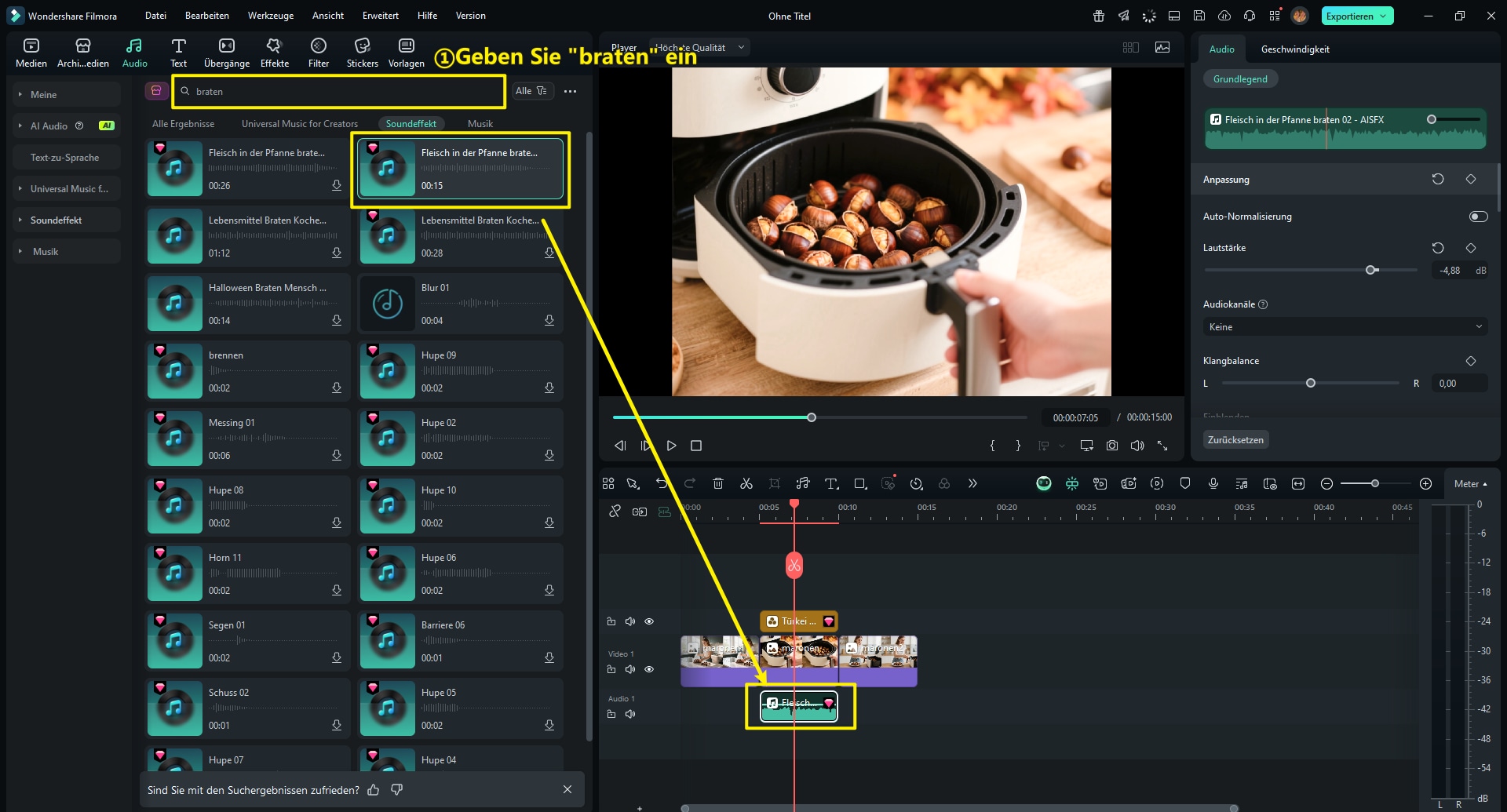
Task: Click the Lautstärke slider handle
Action: click(x=1370, y=270)
